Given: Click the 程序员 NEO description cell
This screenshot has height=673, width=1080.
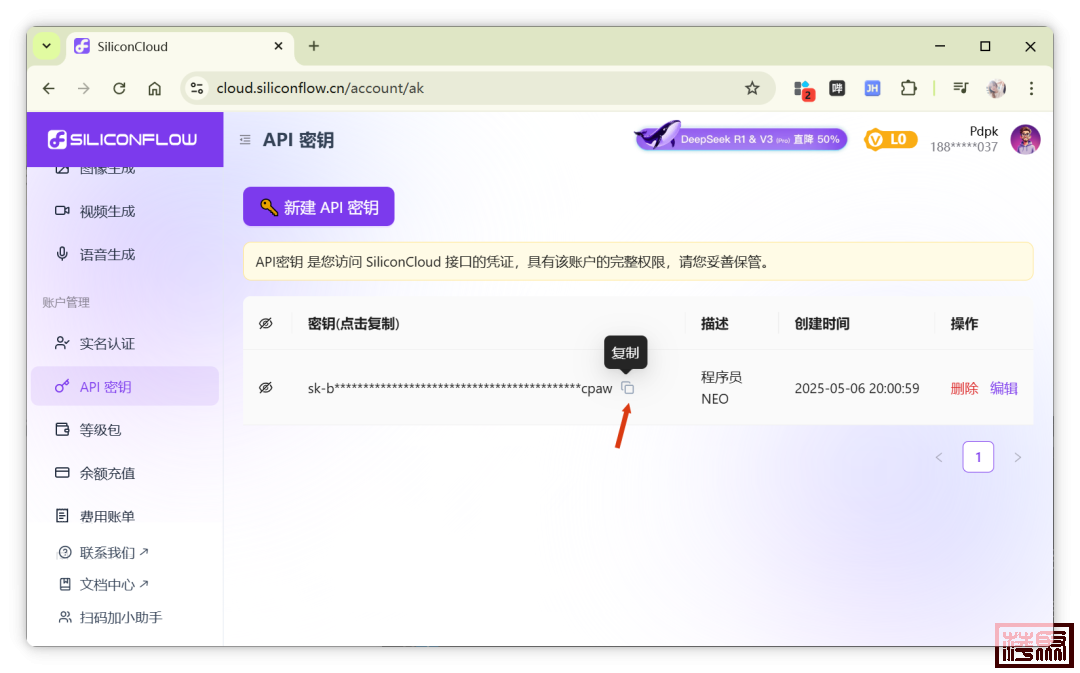Looking at the screenshot, I should pos(721,388).
